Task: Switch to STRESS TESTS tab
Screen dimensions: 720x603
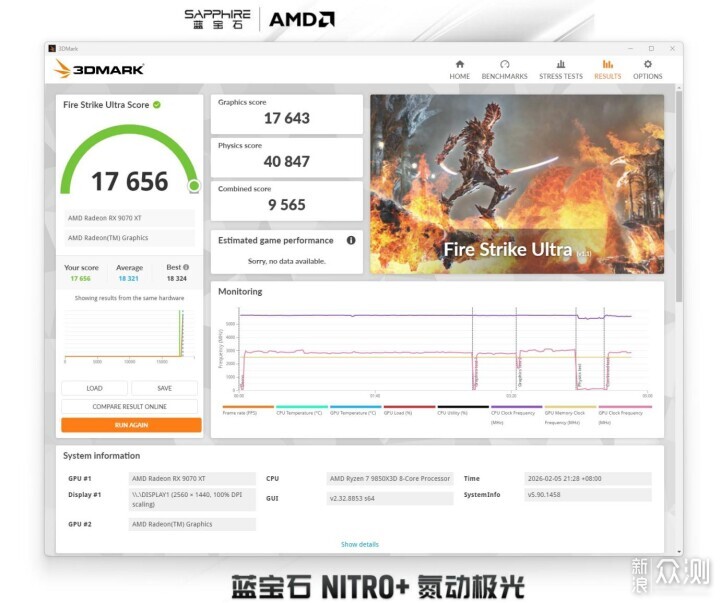Action: click(x=561, y=70)
